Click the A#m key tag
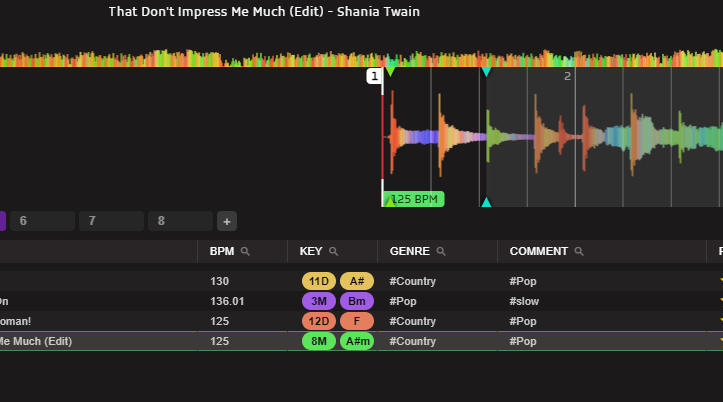 (356, 341)
